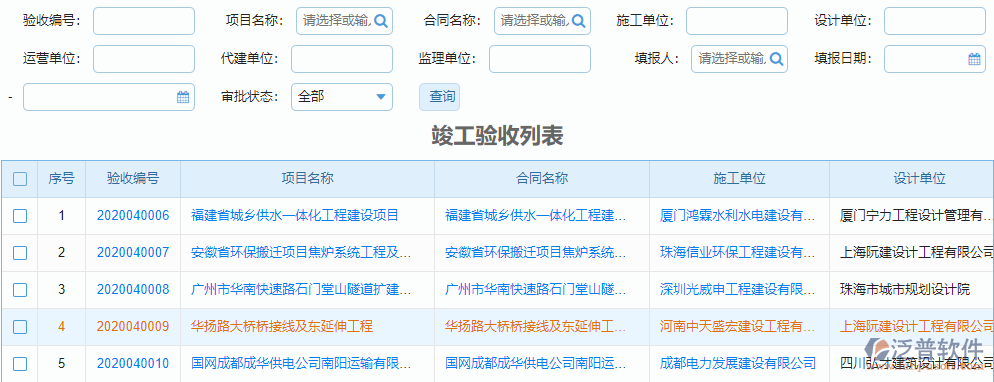Screen dimensions: 994x382
Task: Click the 合同名称 column header
Action: tap(541, 179)
